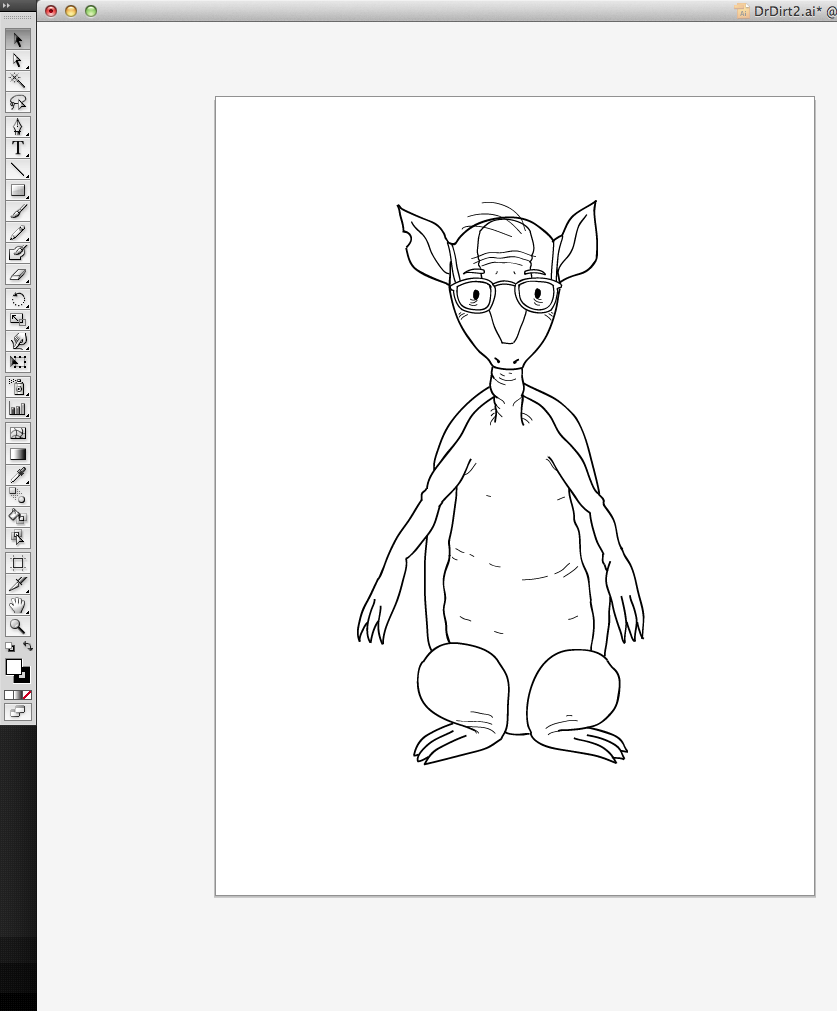Image resolution: width=837 pixels, height=1011 pixels.
Task: Select the Live Paint Selection tool
Action: click(17, 538)
